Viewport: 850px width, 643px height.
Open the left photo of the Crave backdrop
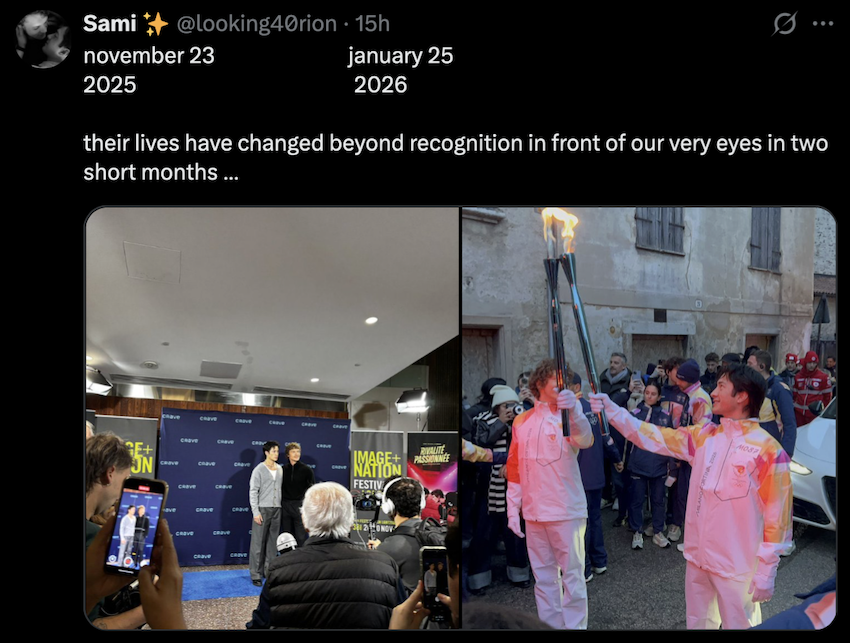coord(272,418)
